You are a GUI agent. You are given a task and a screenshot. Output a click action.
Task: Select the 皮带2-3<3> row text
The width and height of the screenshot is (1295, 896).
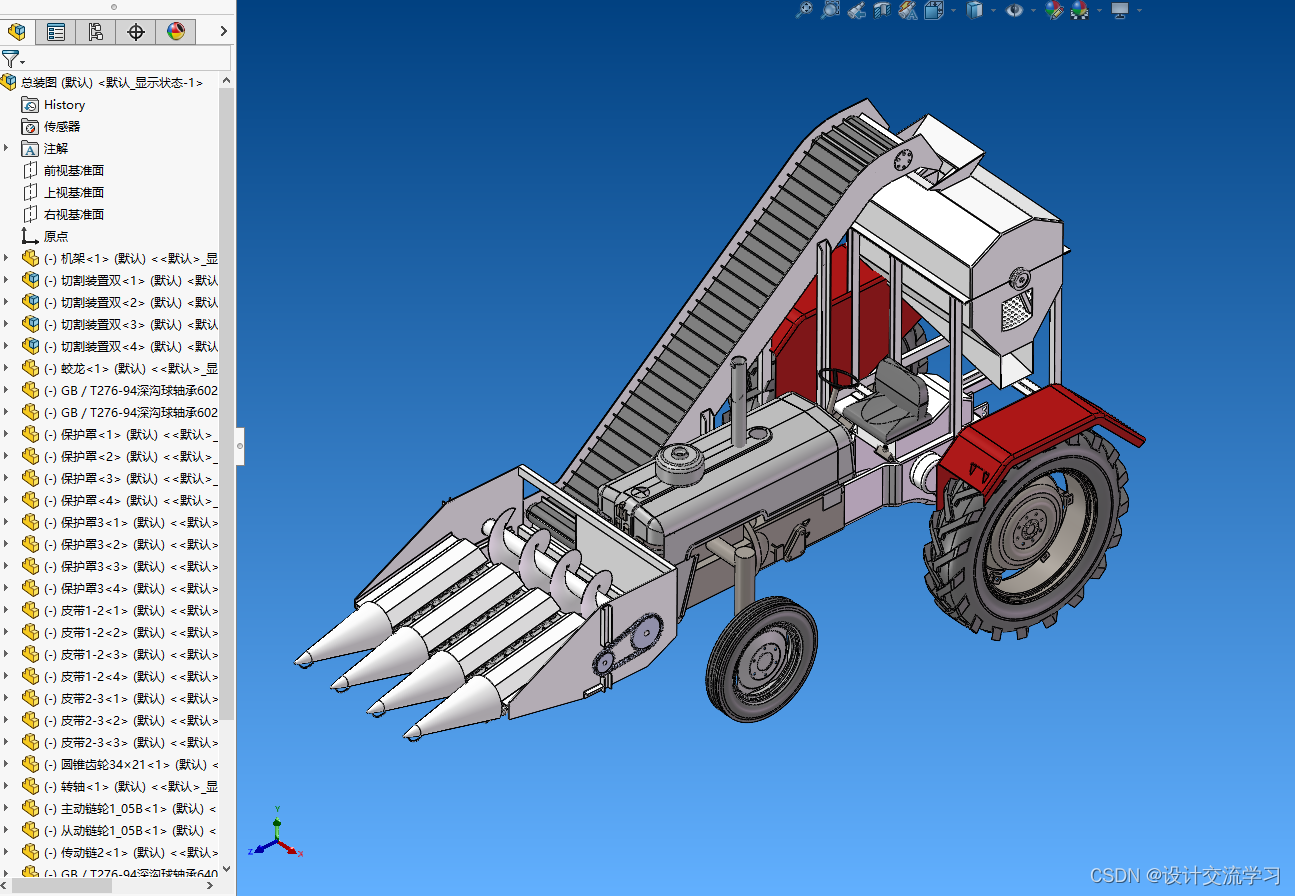coord(131,742)
